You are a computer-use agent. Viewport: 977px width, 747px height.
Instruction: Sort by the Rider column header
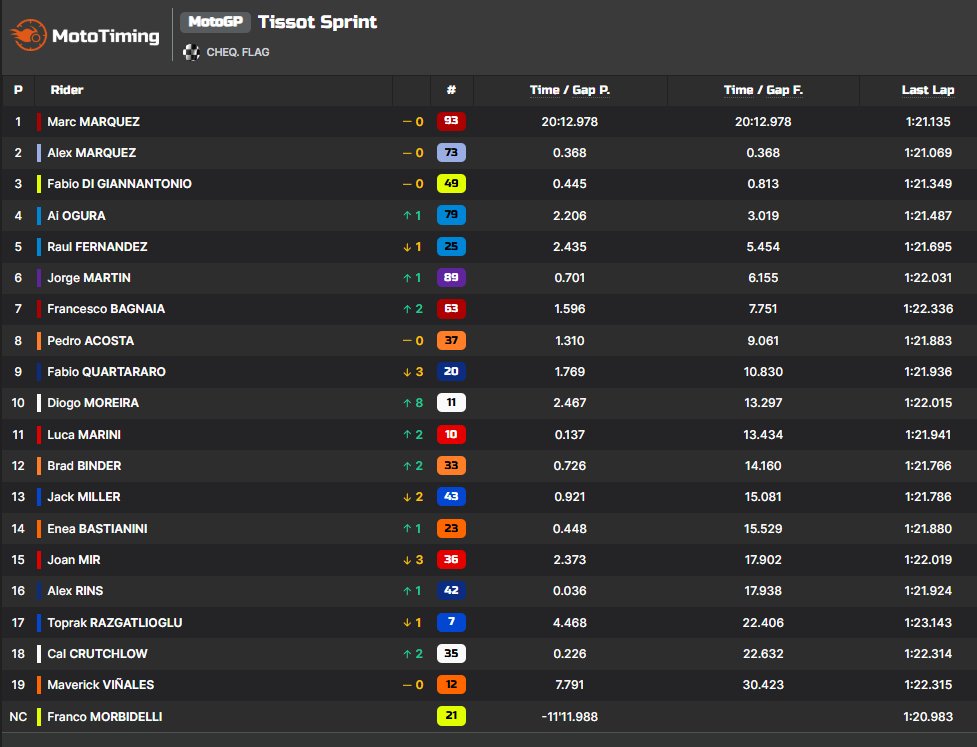tap(67, 90)
